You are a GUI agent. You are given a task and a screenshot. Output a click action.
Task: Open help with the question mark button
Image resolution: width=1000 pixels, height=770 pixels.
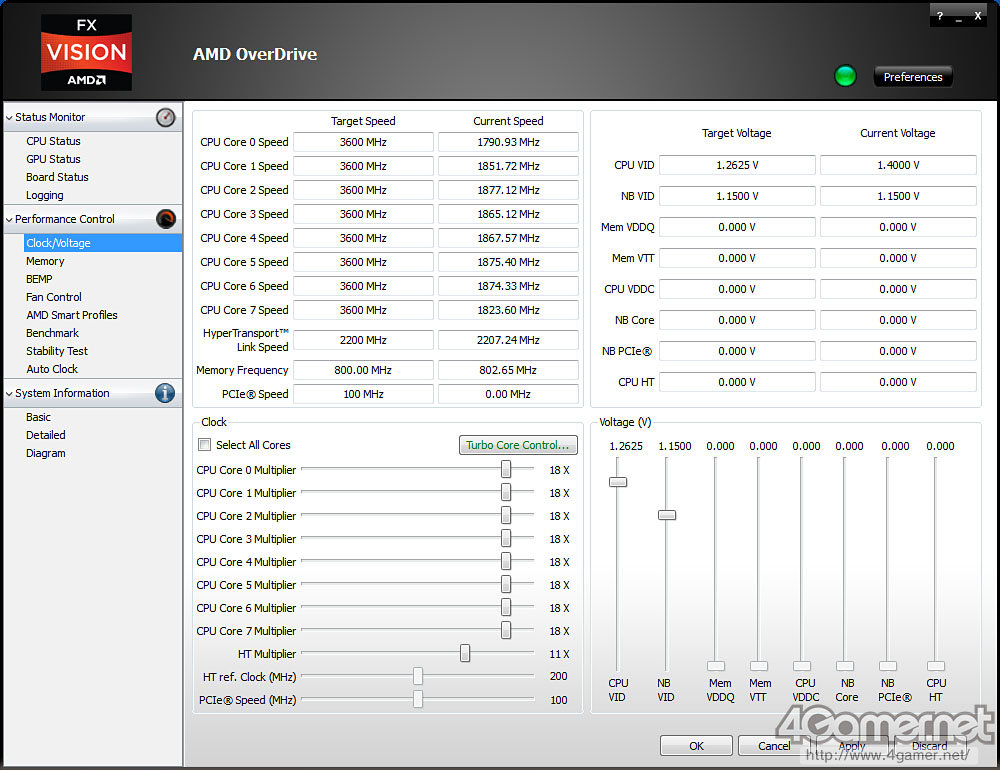point(940,16)
